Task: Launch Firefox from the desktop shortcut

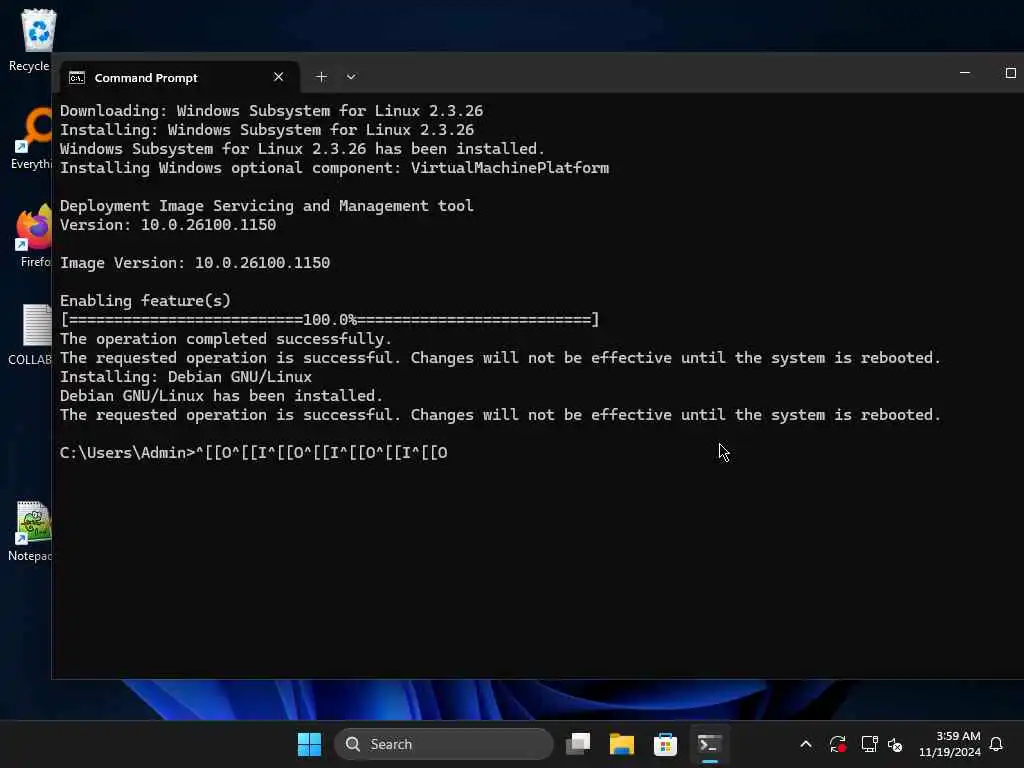Action: 34,236
